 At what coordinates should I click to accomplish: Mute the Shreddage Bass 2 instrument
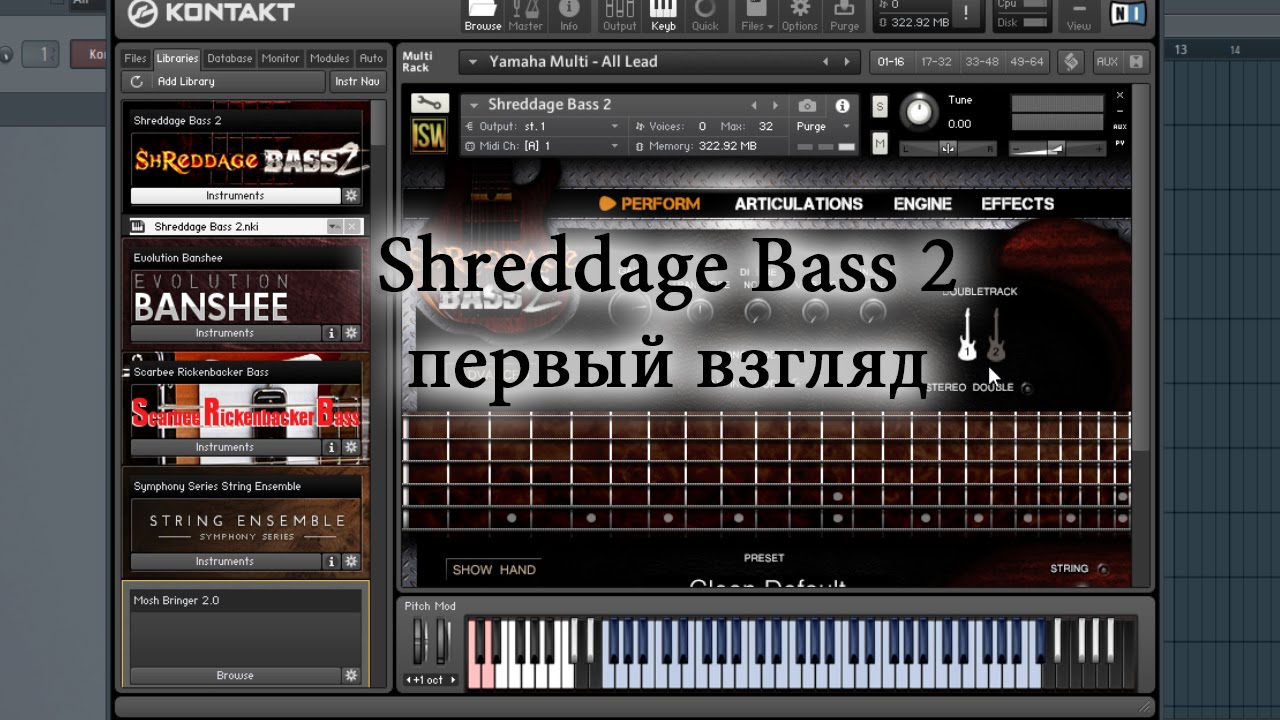click(x=880, y=144)
